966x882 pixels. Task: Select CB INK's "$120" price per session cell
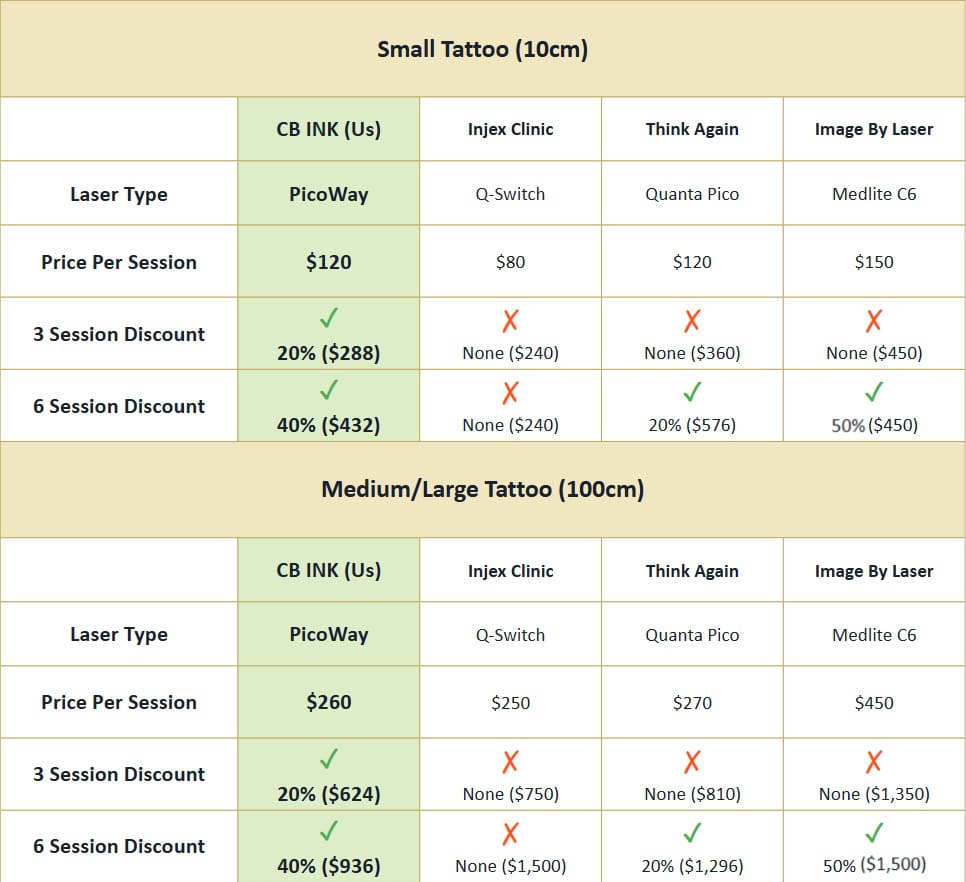click(329, 262)
